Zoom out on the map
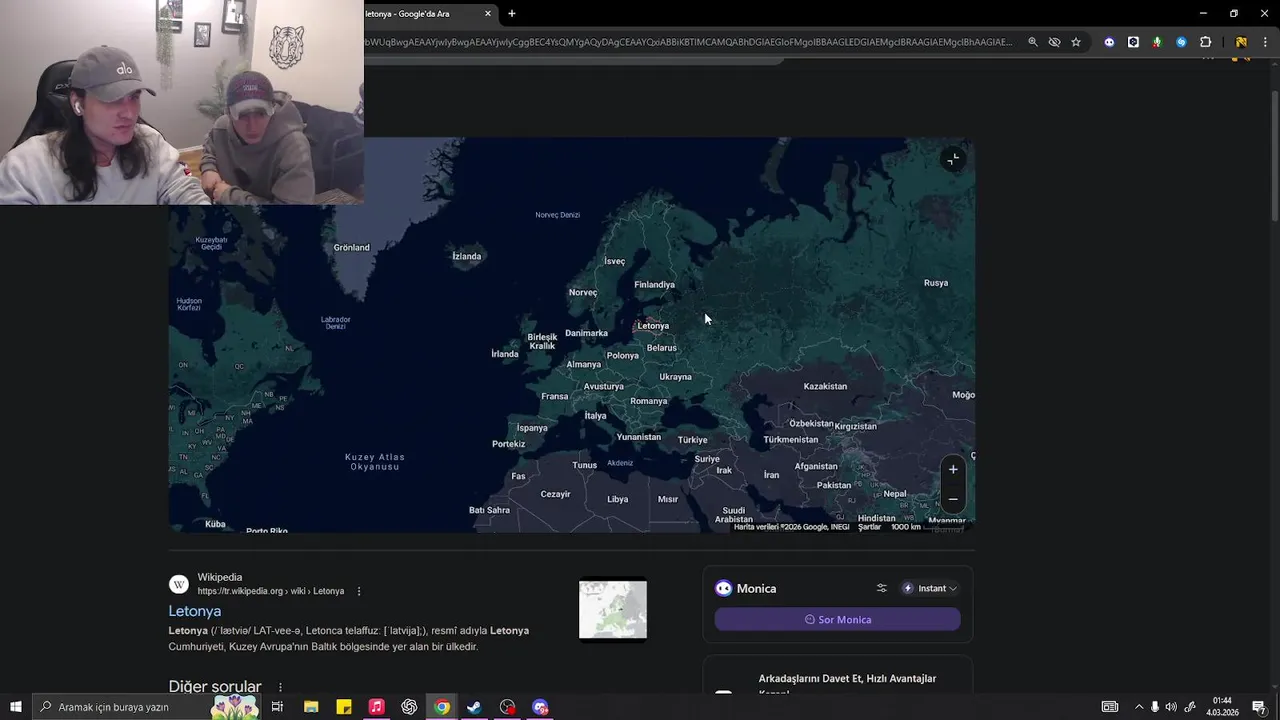1280x720 pixels. [x=953, y=498]
